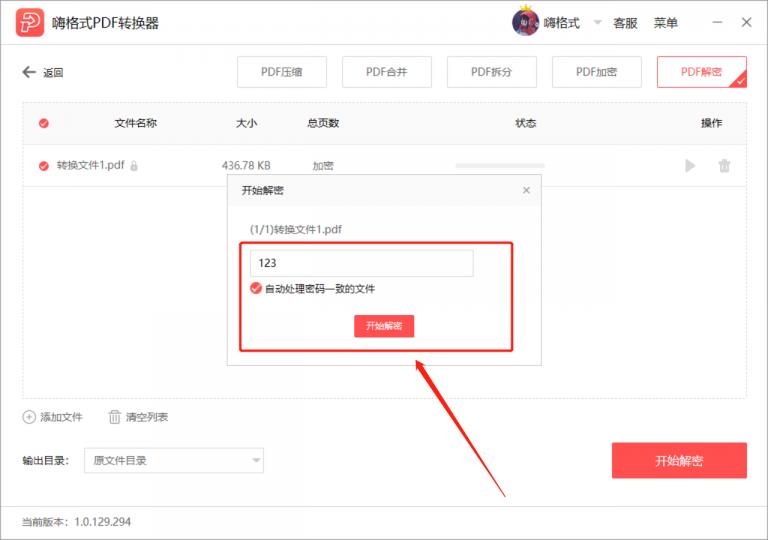Close the converter main window
Viewport: 768px width, 540px height.
[x=746, y=22]
